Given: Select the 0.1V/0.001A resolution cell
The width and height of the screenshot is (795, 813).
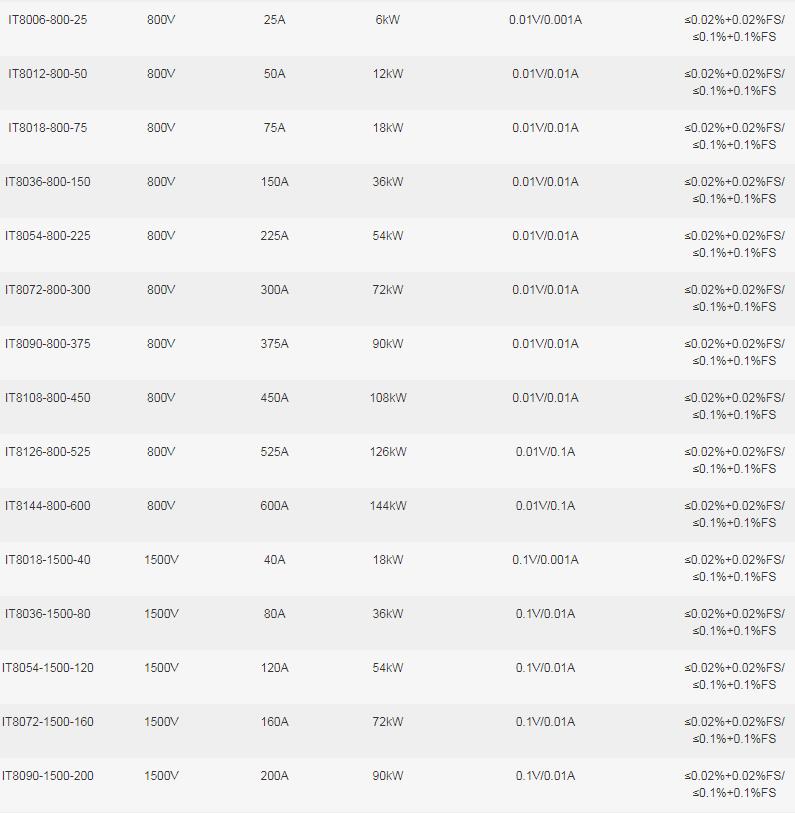Looking at the screenshot, I should tap(545, 560).
